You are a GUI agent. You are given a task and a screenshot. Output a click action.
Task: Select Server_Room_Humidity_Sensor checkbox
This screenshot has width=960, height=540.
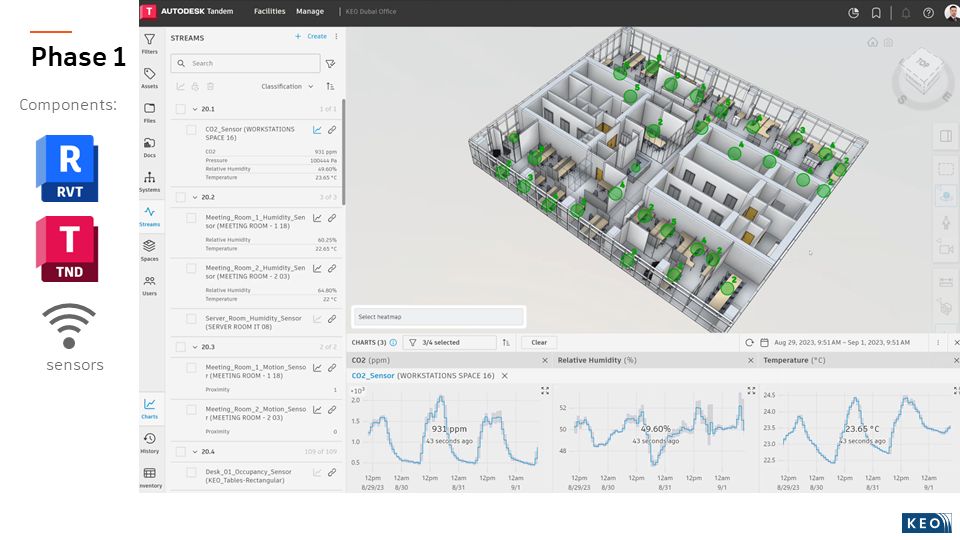191,319
